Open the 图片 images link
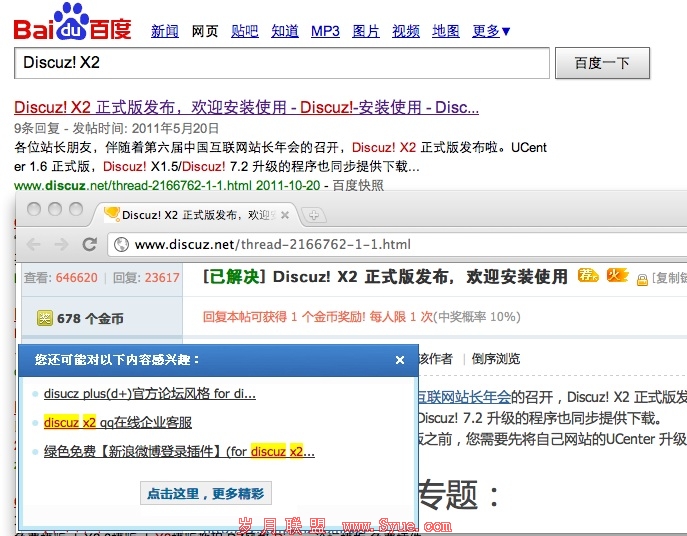The width and height of the screenshot is (687, 536). click(x=365, y=31)
